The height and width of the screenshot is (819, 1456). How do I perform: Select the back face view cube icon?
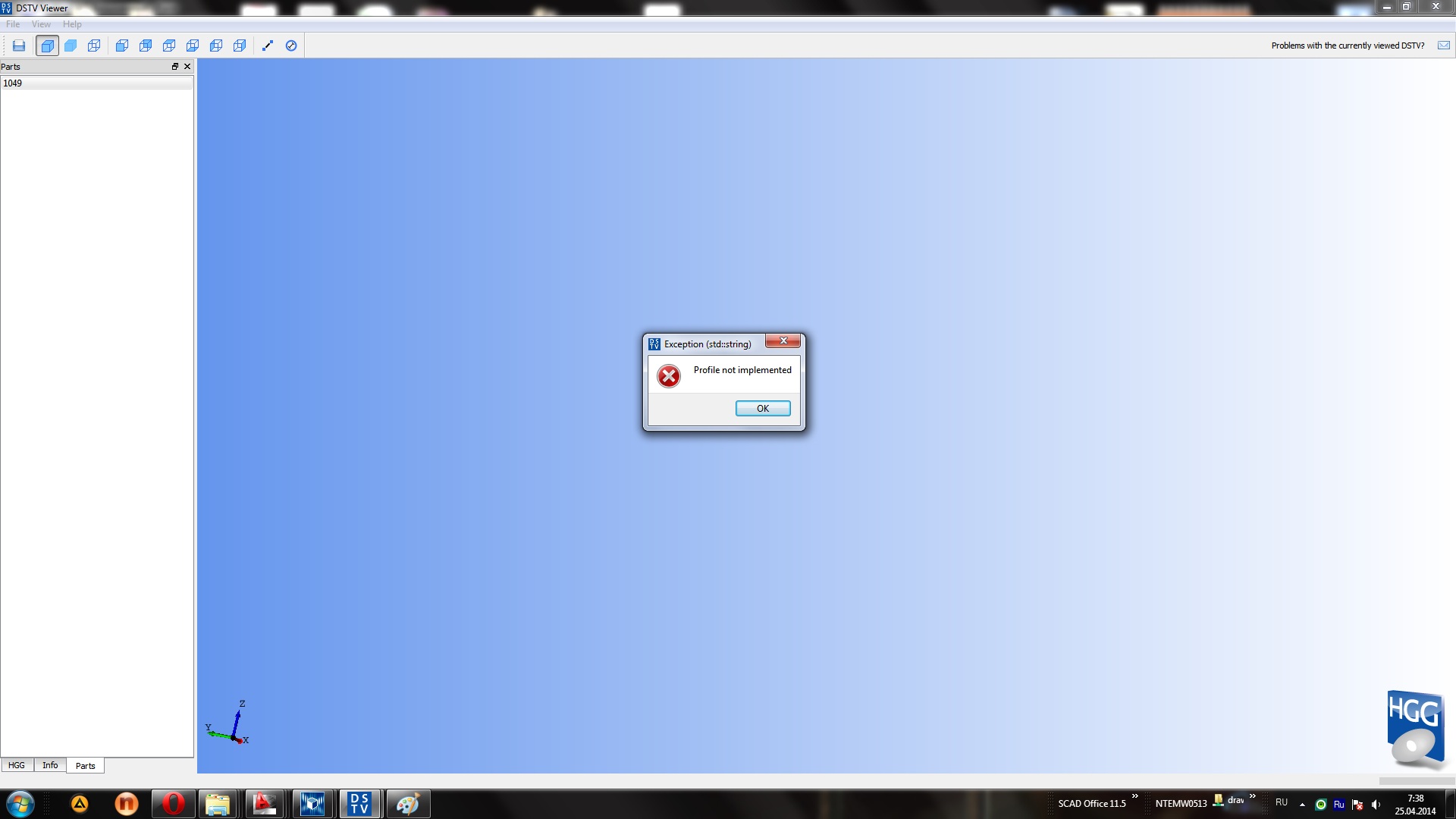coord(146,45)
